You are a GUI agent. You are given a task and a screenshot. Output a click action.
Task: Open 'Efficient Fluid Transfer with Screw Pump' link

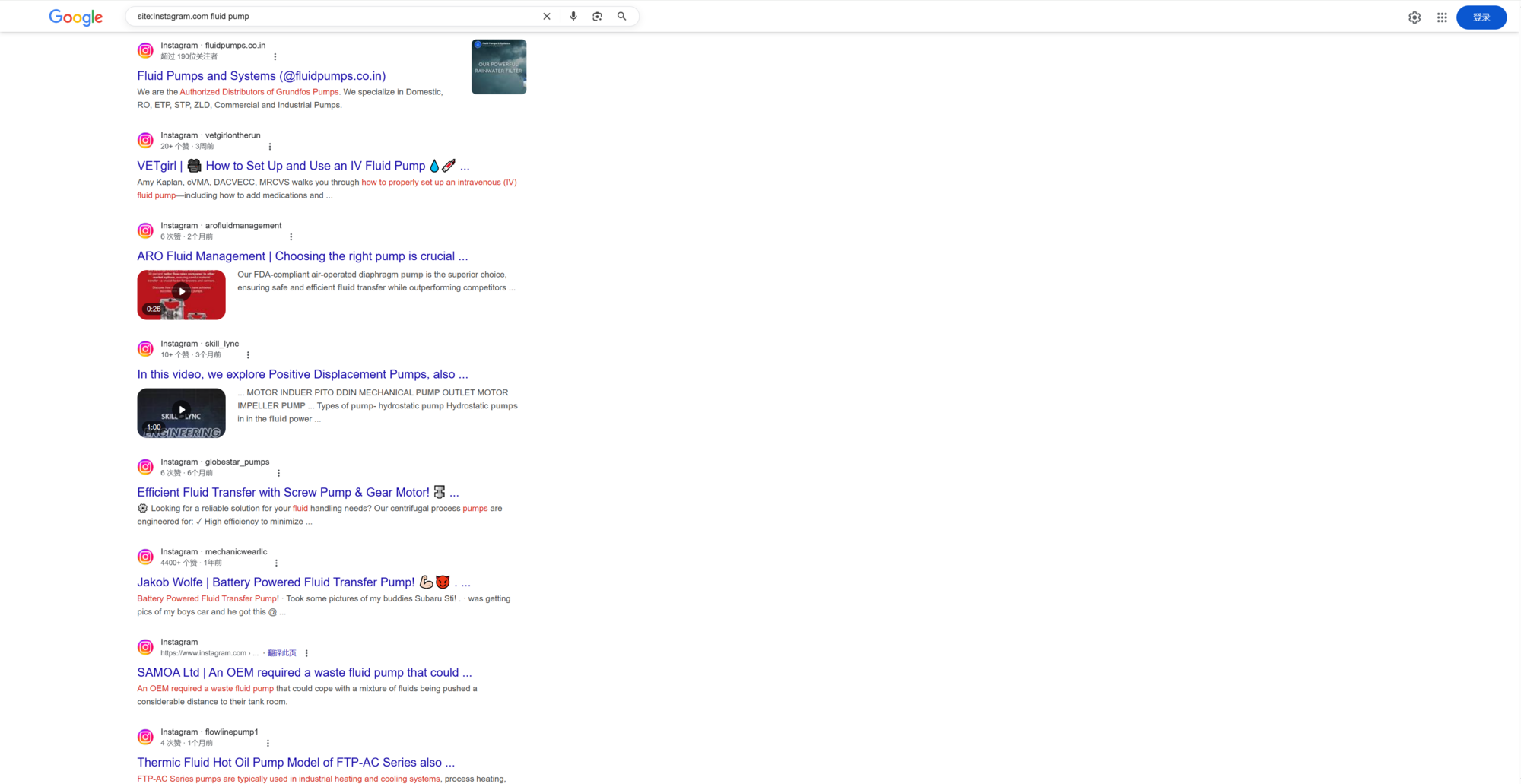point(298,493)
